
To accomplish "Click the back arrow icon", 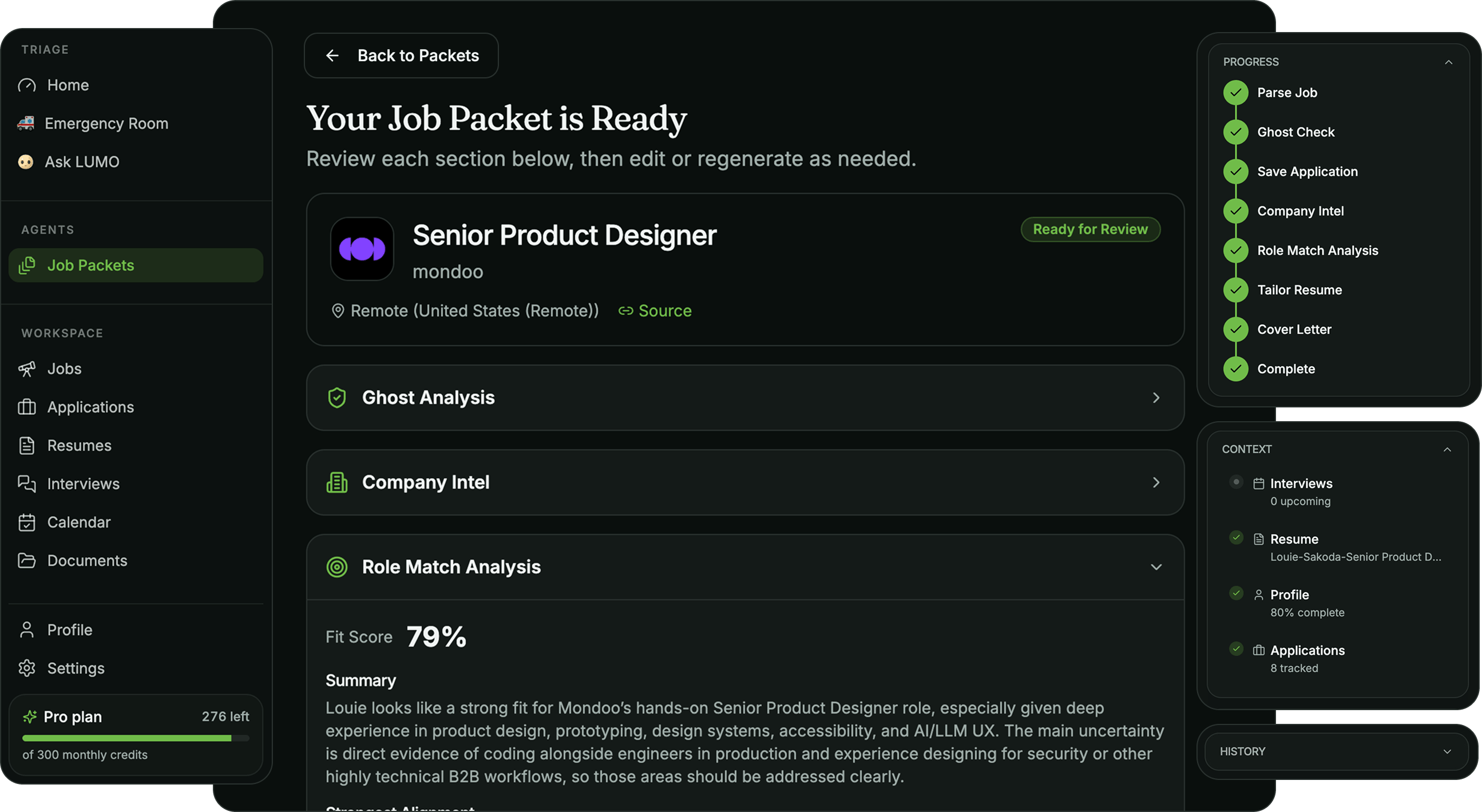I will coord(332,56).
